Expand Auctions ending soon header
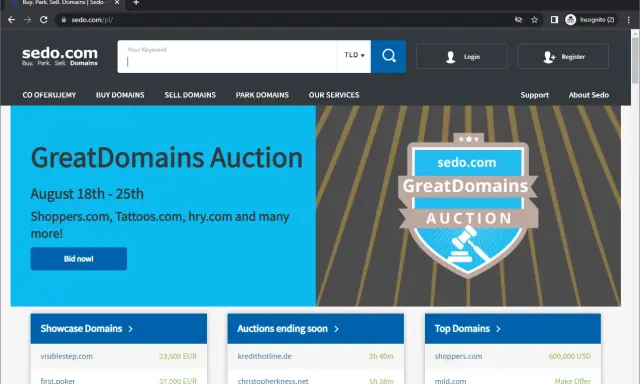640x384 pixels. tap(316, 329)
